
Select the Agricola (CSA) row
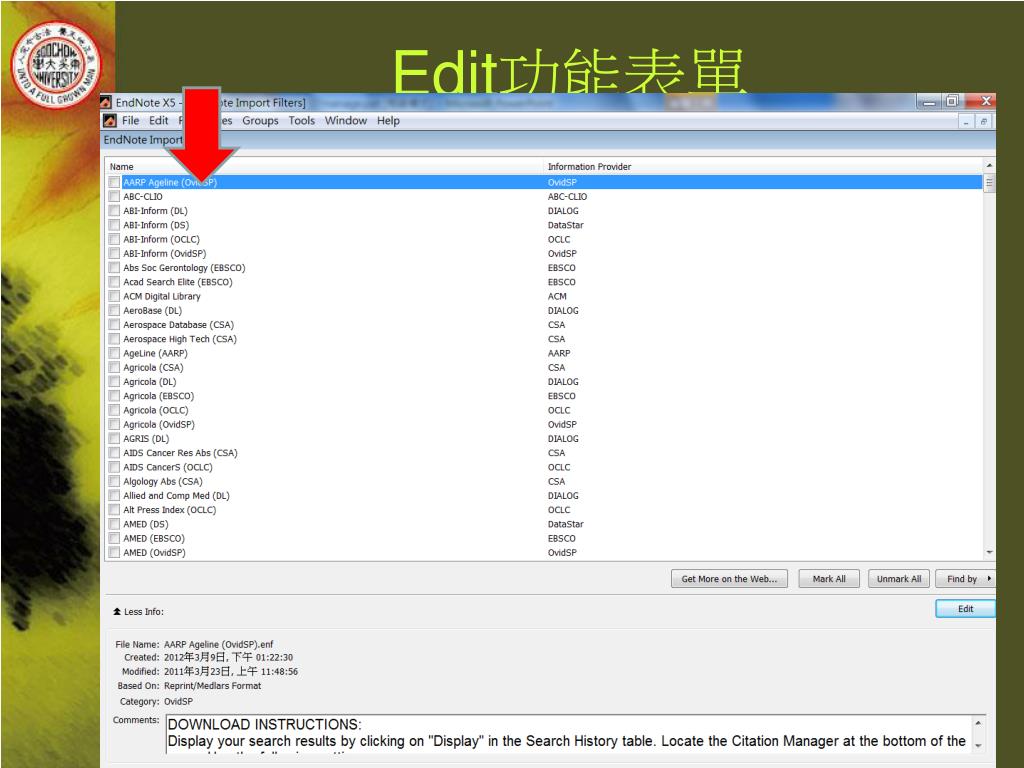coord(545,368)
